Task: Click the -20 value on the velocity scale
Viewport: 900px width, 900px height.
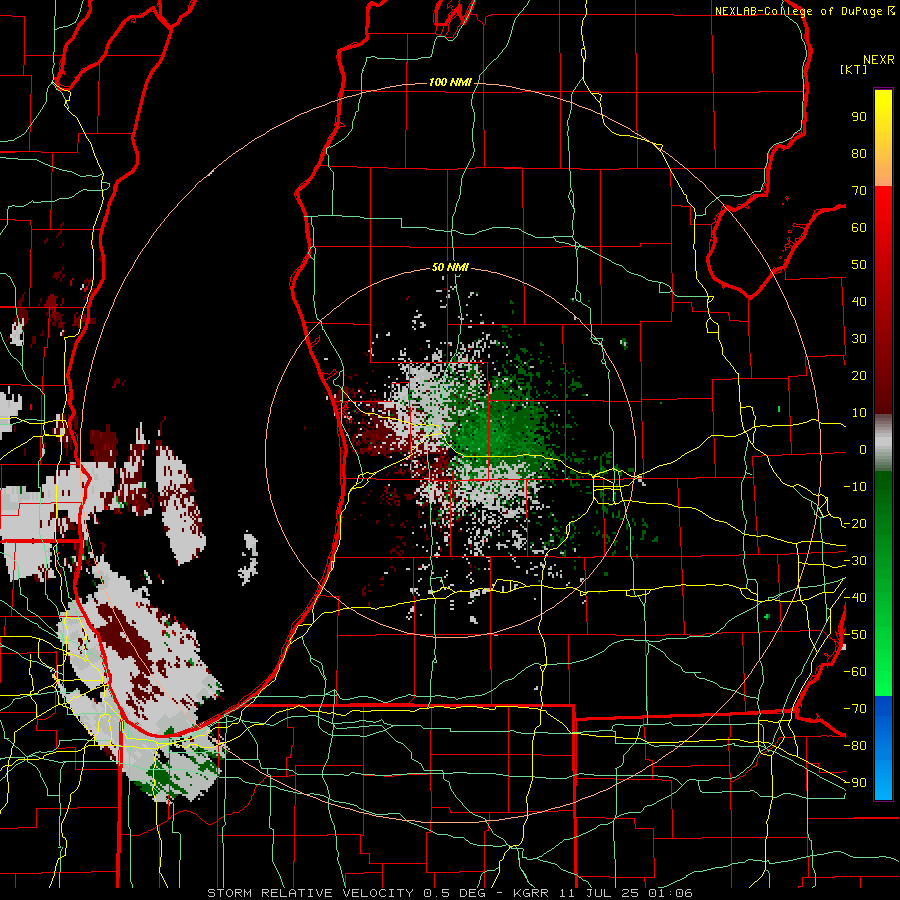Action: tap(855, 524)
